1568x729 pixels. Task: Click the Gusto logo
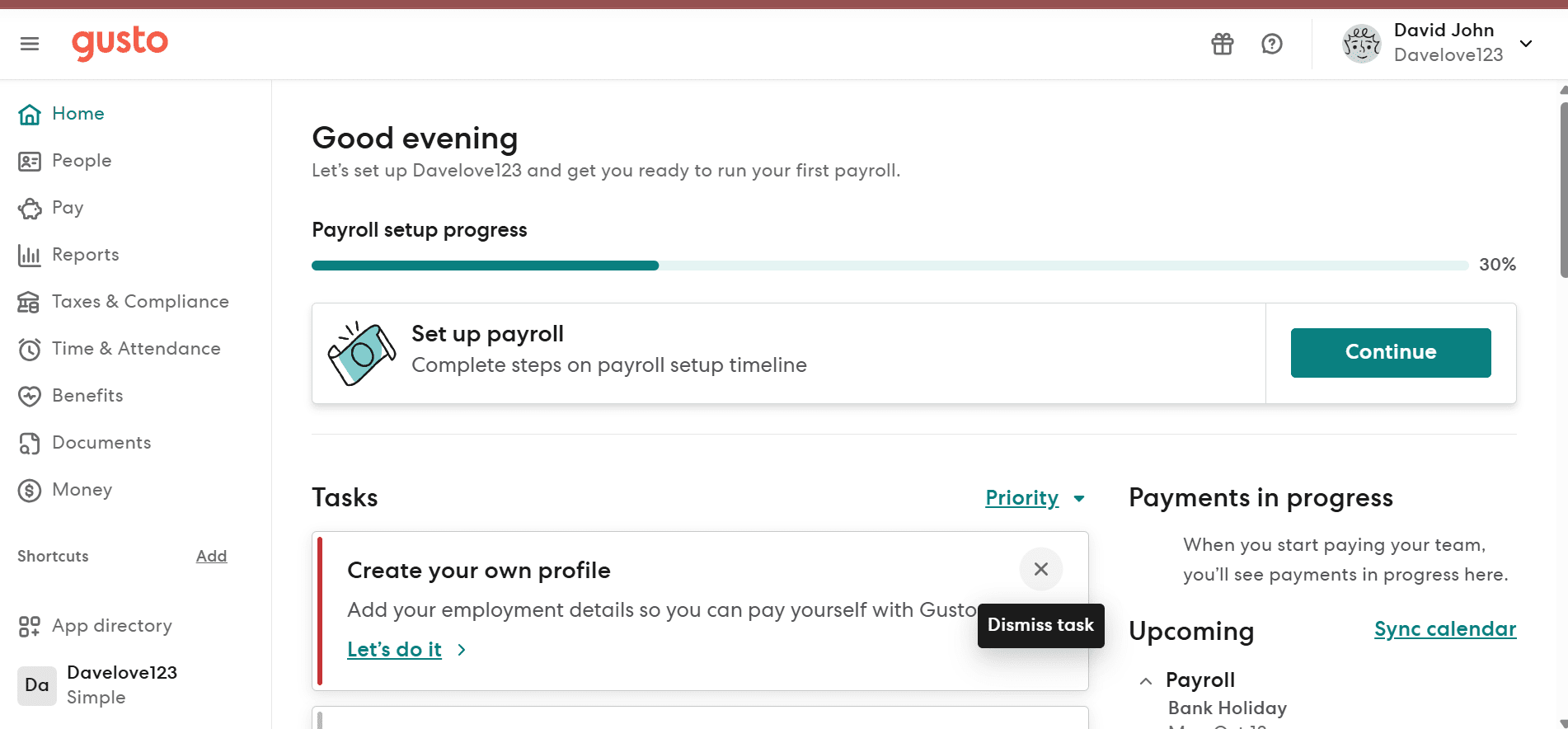(120, 43)
